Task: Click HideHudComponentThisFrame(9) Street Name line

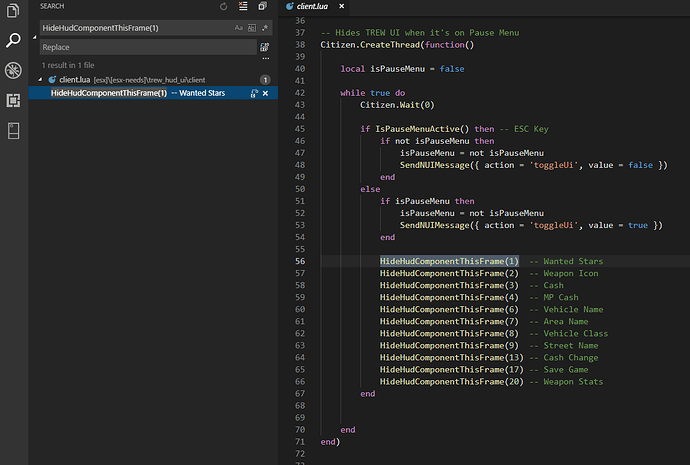Action: [489, 345]
